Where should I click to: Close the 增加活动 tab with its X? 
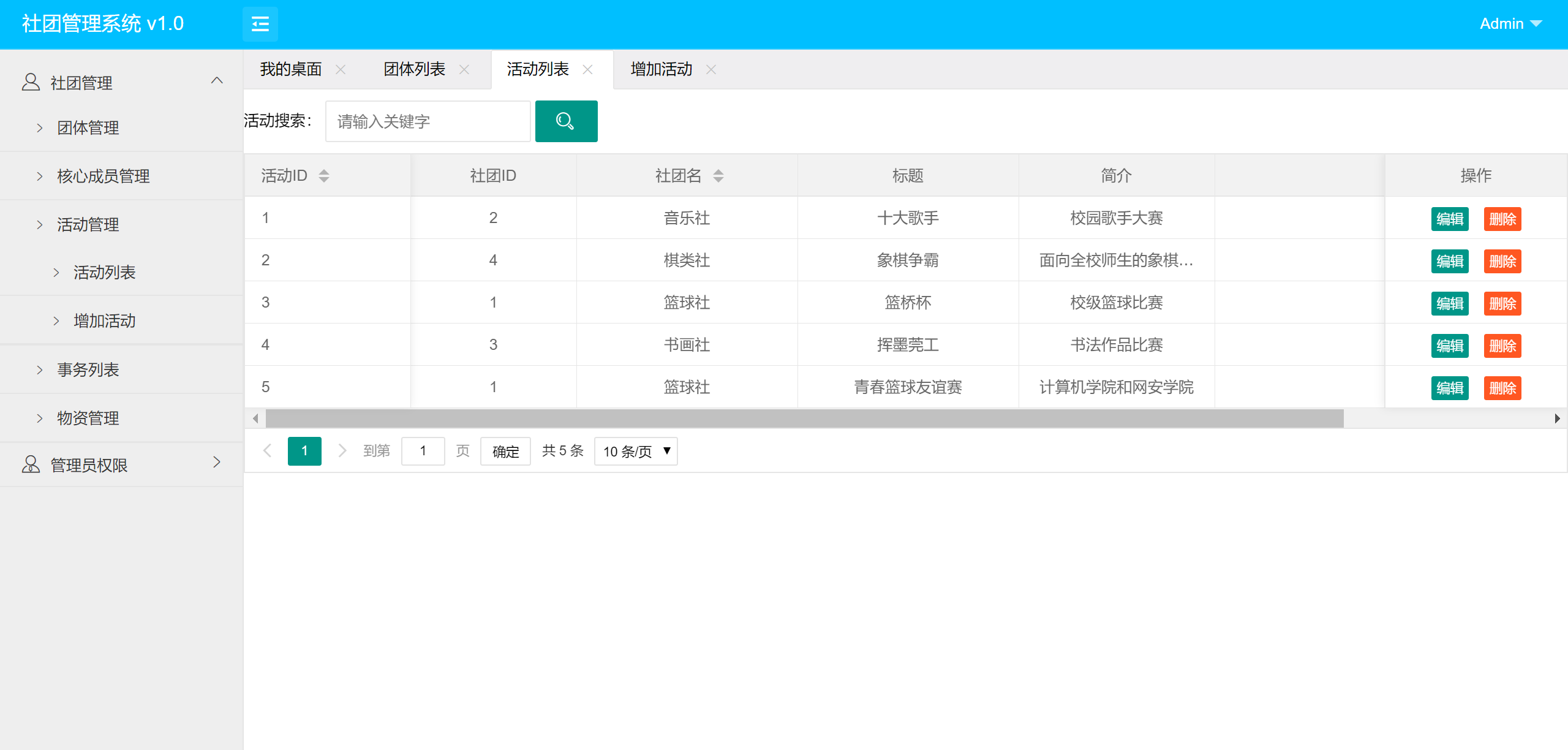711,70
